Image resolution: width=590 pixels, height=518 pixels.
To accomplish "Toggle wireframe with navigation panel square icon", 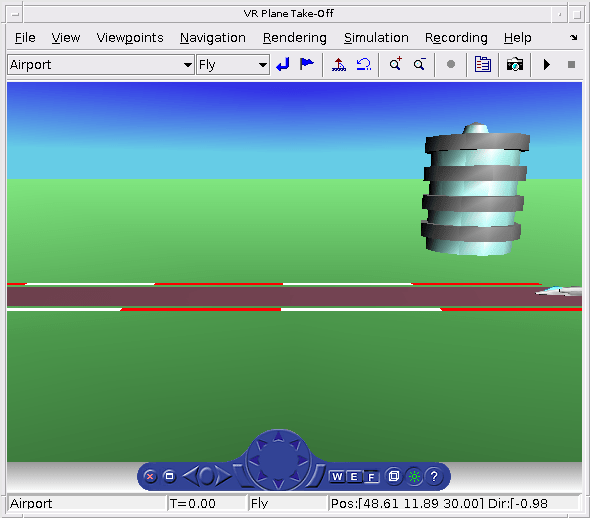I will (x=394, y=476).
